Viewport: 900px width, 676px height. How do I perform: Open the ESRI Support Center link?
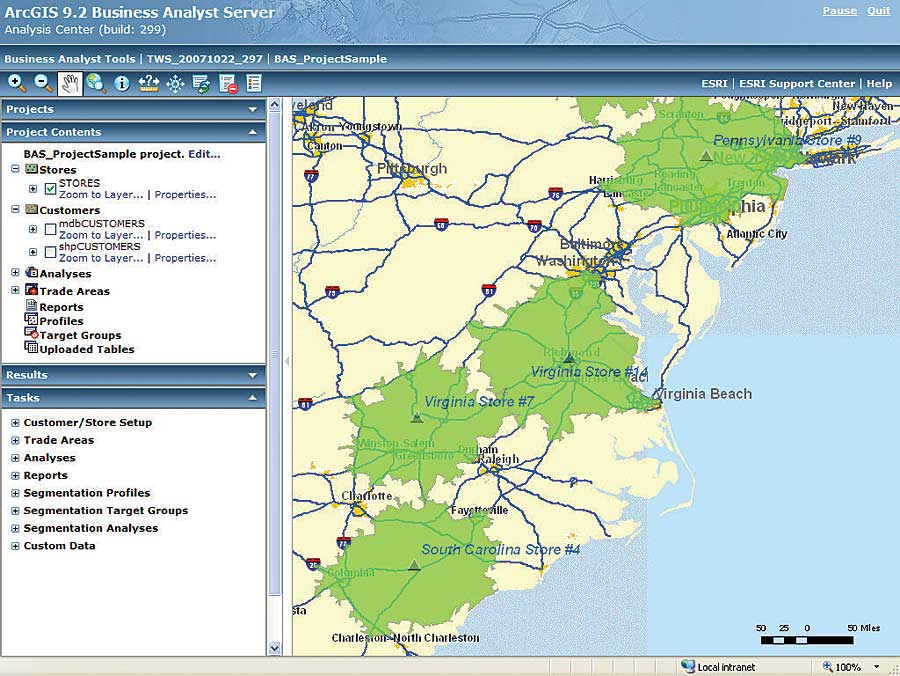[797, 84]
